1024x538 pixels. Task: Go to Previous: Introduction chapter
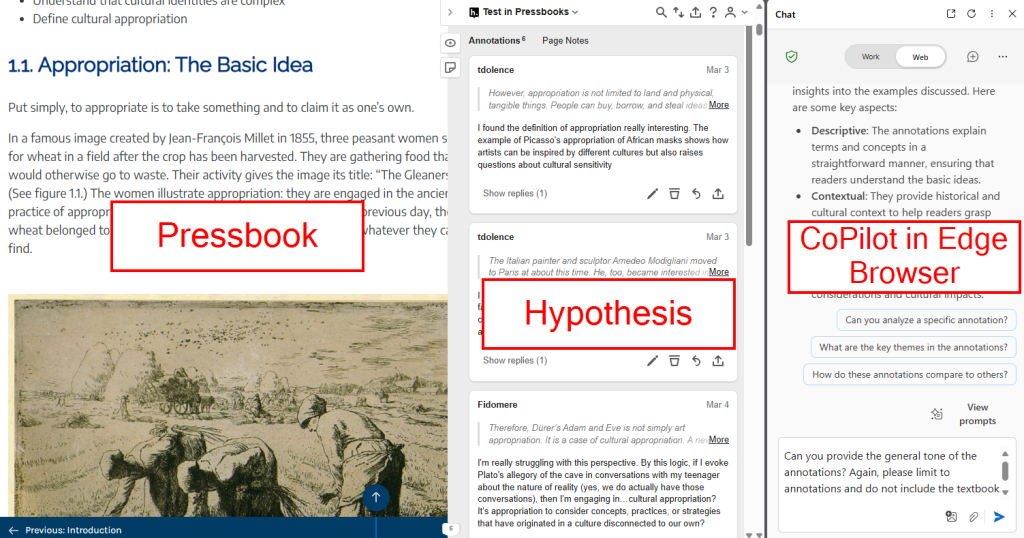65,530
